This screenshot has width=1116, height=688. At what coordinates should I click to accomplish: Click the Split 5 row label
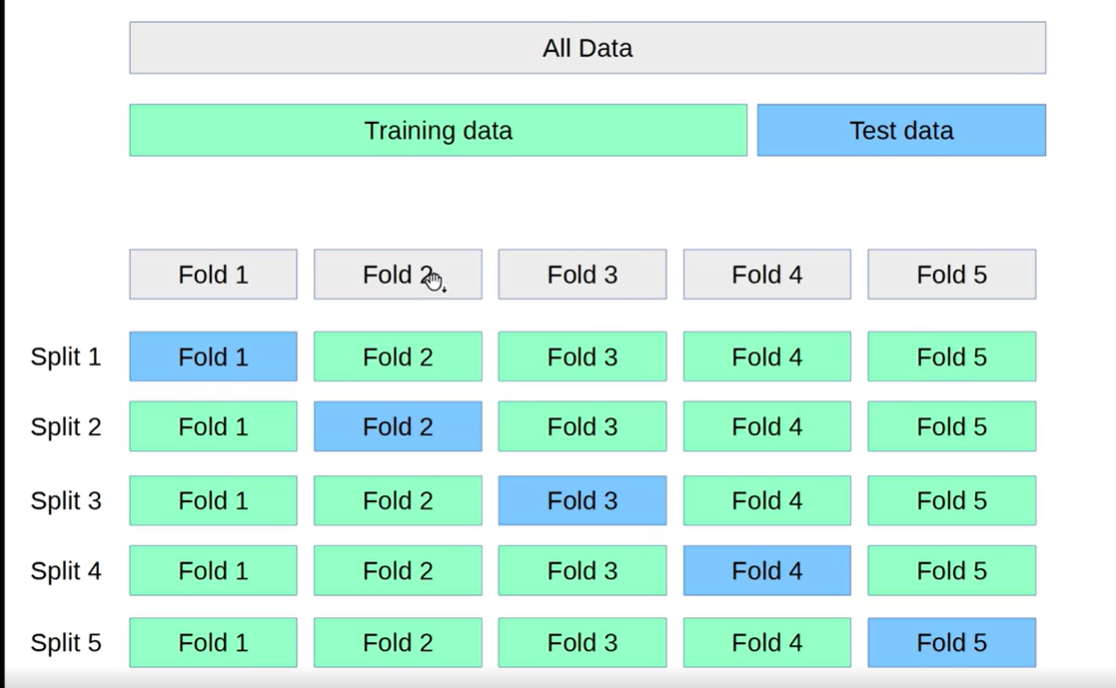[x=65, y=642]
